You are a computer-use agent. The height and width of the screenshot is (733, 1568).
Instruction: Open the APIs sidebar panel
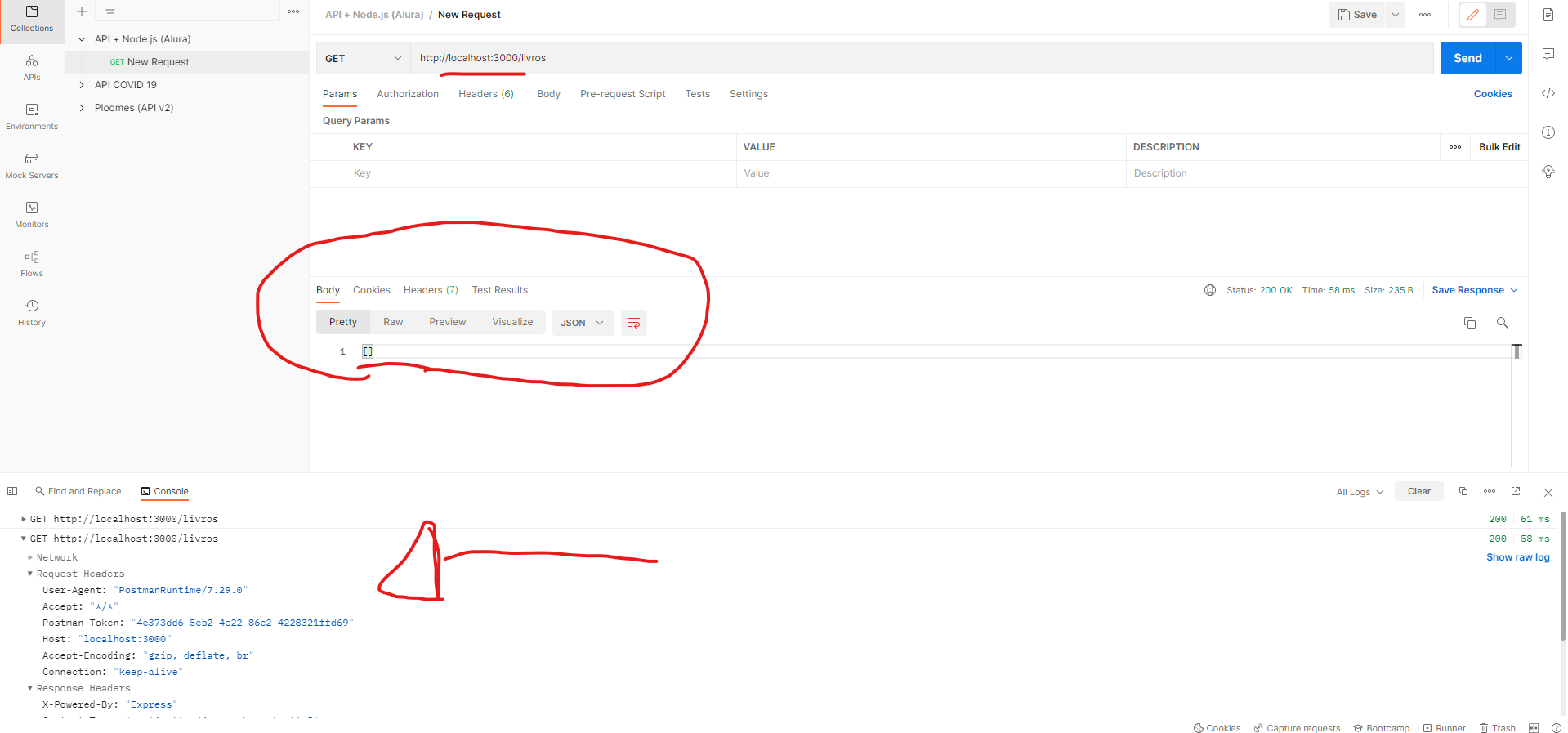(x=32, y=68)
